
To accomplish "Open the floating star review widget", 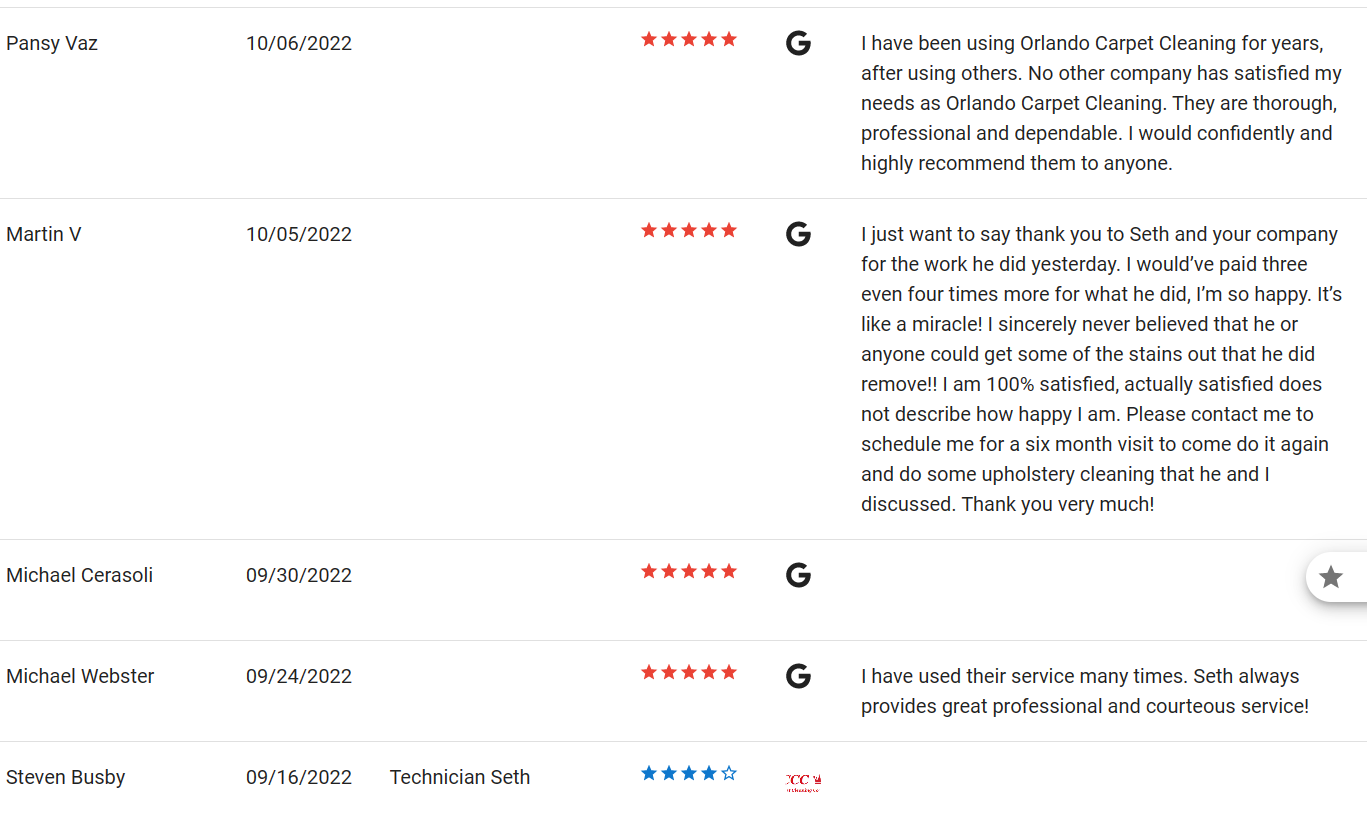I will point(1331,577).
